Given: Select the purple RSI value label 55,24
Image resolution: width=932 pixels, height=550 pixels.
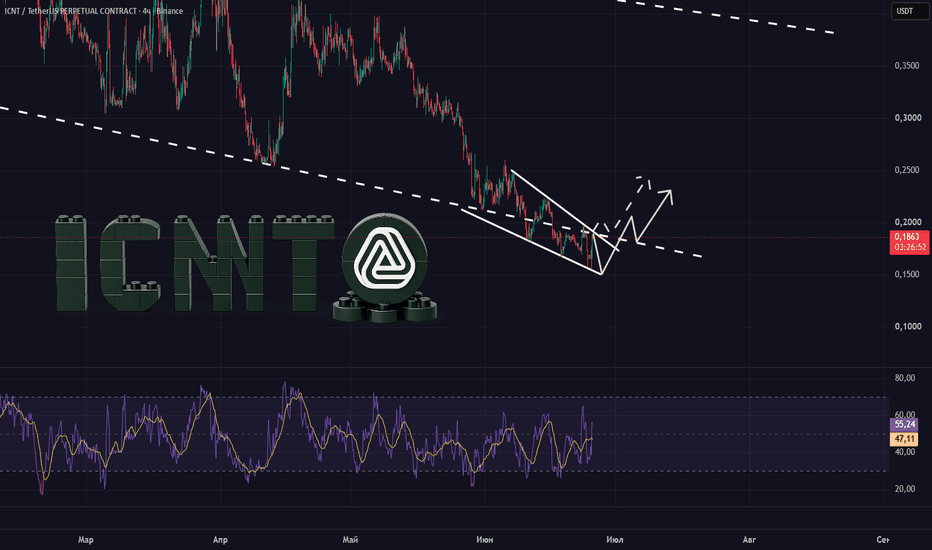Looking at the screenshot, I should click(x=904, y=424).
